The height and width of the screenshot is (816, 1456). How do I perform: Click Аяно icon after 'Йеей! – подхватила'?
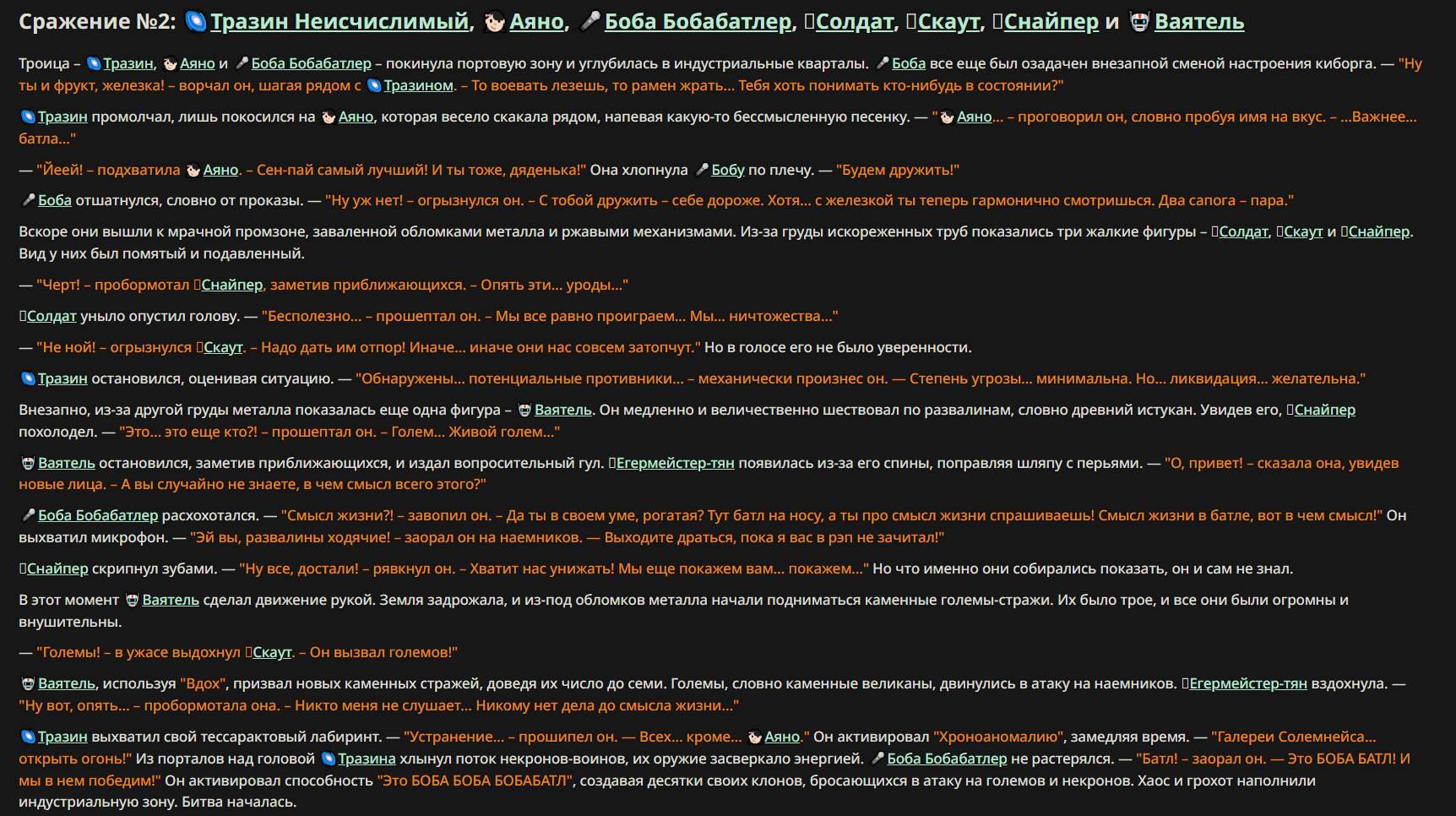click(x=193, y=170)
